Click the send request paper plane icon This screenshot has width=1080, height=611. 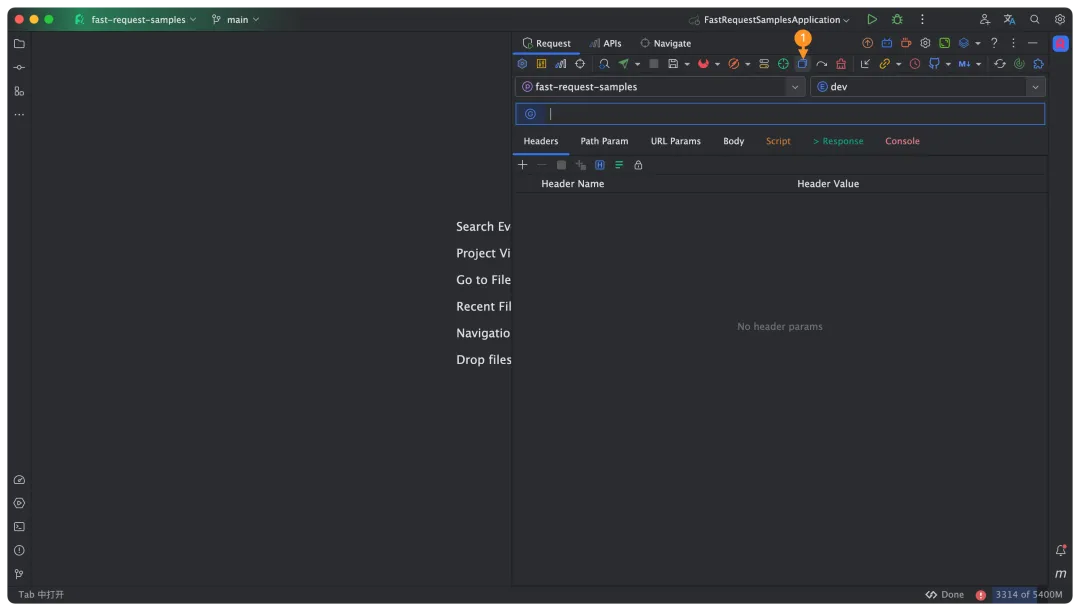[x=623, y=64]
